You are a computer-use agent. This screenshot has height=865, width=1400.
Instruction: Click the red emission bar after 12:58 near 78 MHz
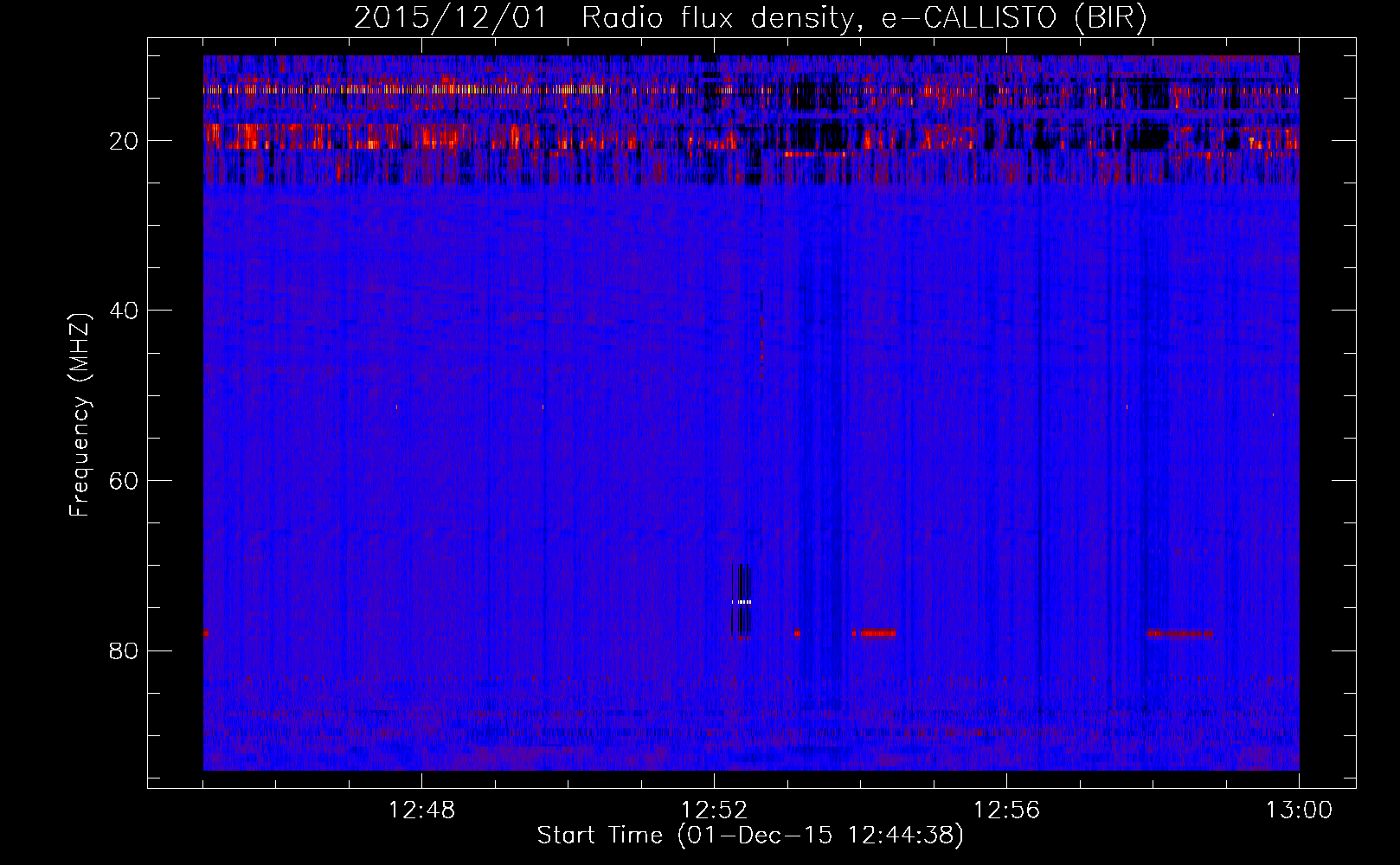[x=1179, y=633]
